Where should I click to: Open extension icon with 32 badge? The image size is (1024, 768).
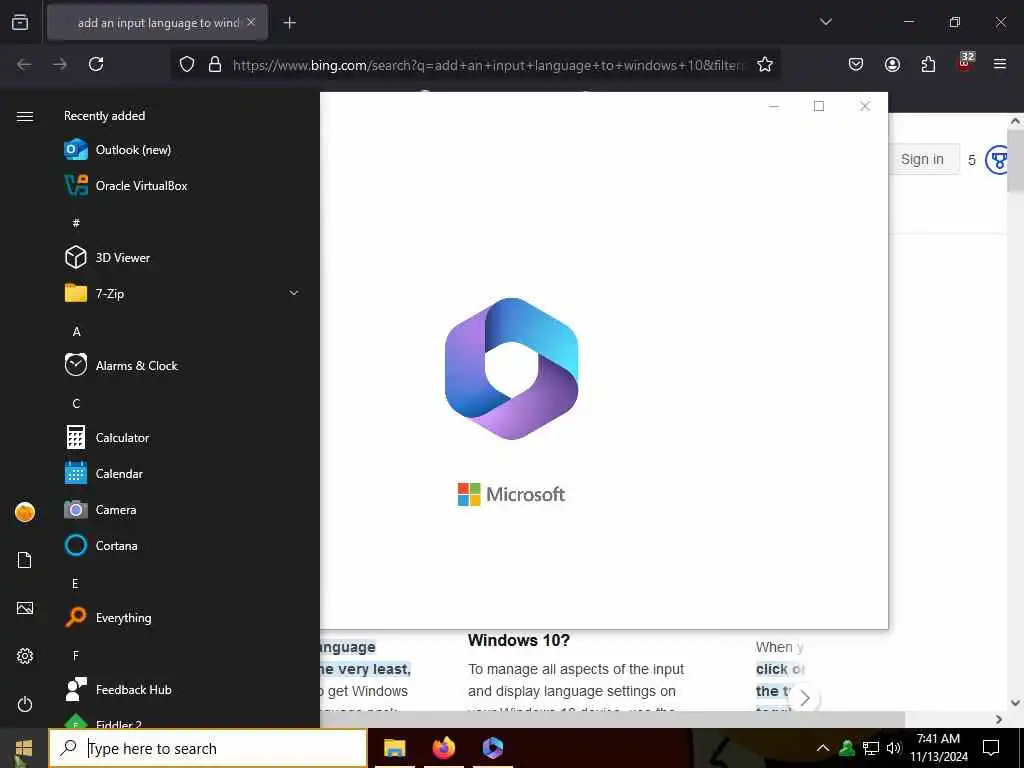[965, 63]
